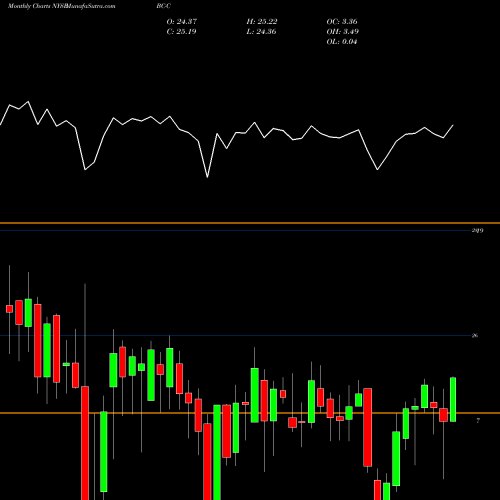Click the 26 price axis label
This screenshot has height=500, width=500.
pos(475,335)
